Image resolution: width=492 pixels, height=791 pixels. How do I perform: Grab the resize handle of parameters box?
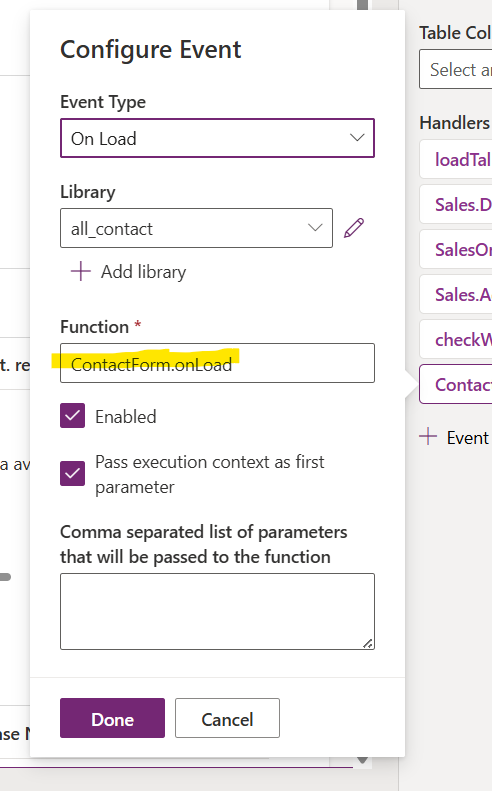pyautogui.click(x=368, y=643)
